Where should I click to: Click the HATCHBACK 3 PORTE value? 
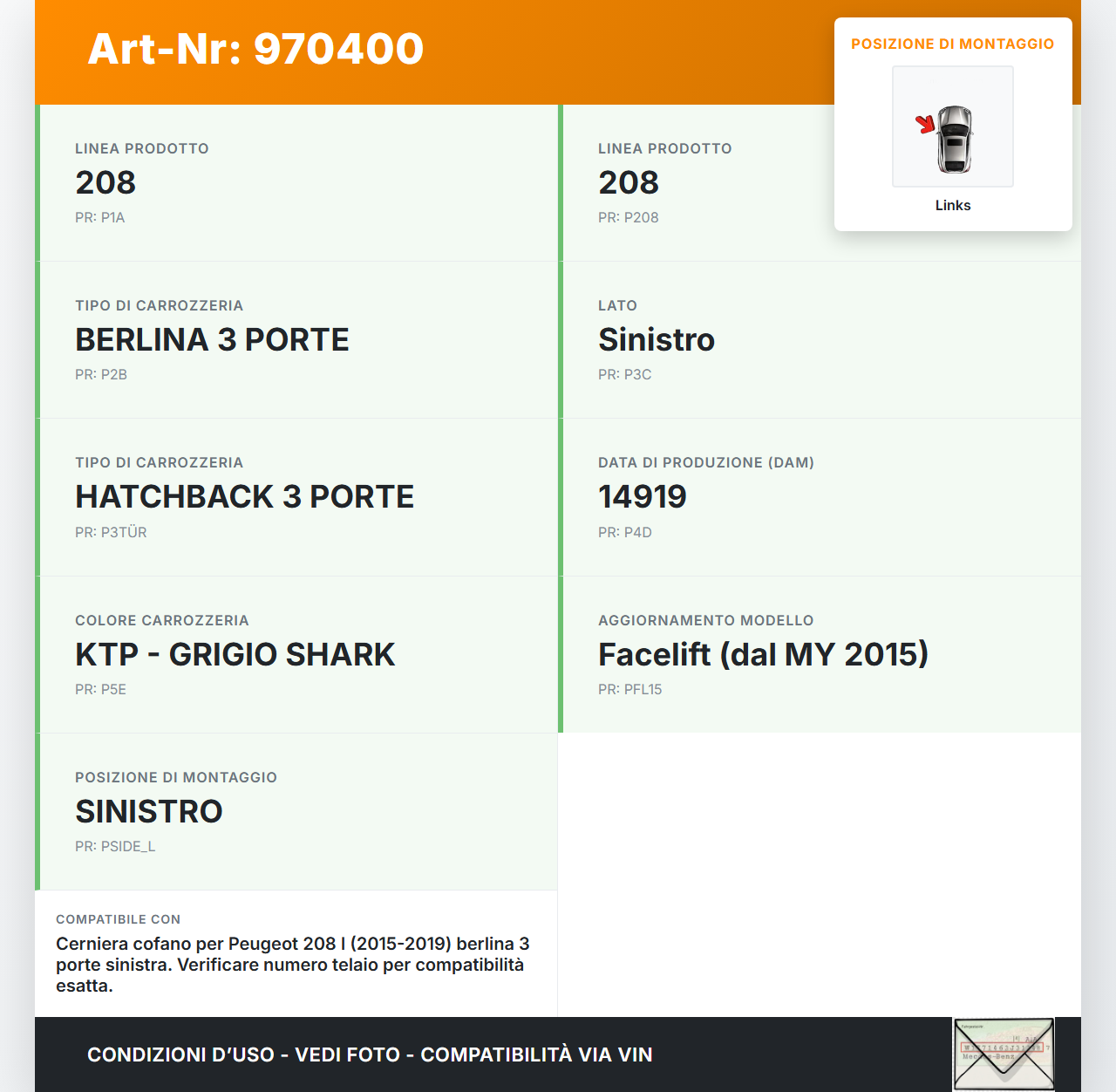pos(244,496)
